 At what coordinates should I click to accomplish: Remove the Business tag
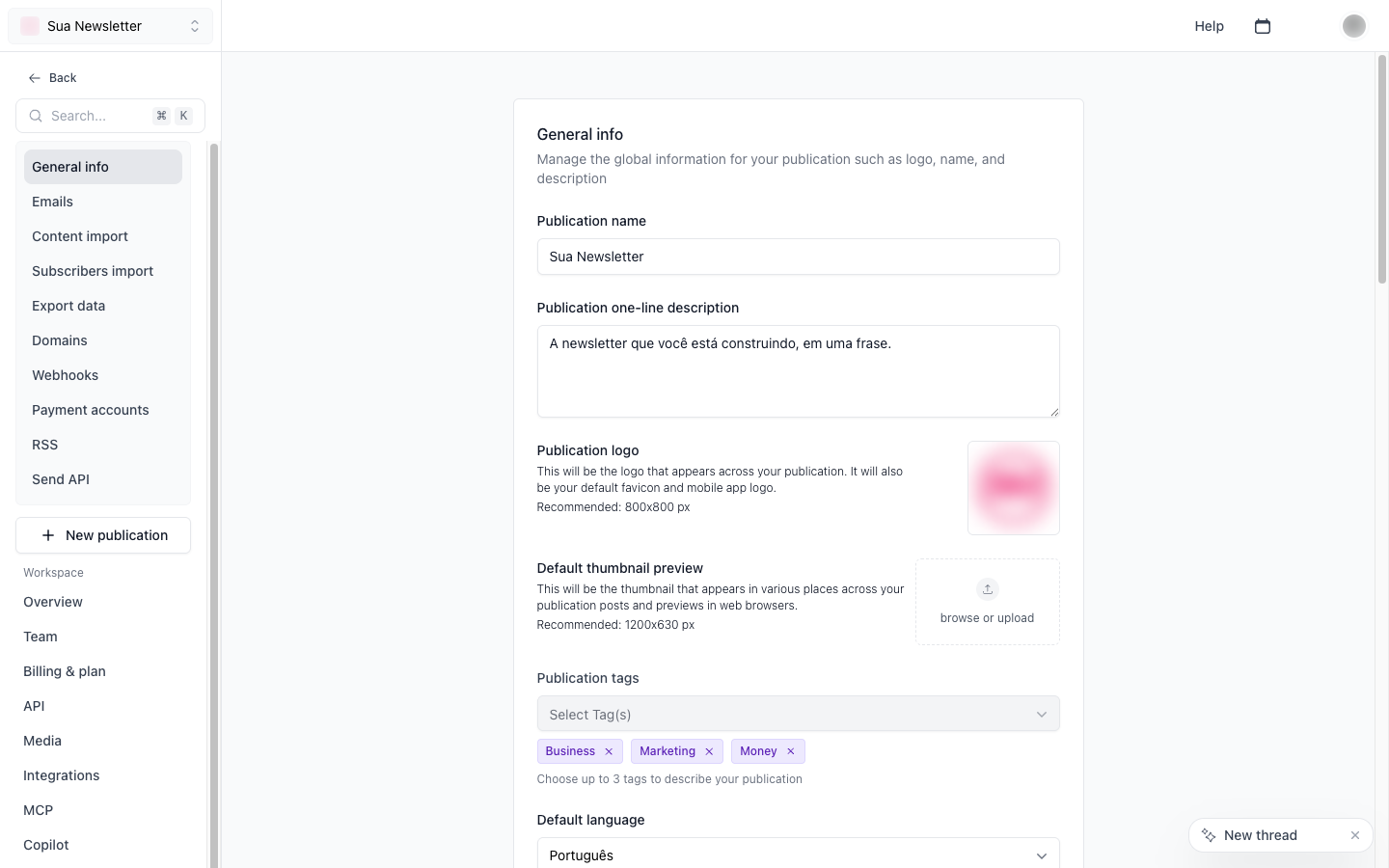pyautogui.click(x=609, y=751)
